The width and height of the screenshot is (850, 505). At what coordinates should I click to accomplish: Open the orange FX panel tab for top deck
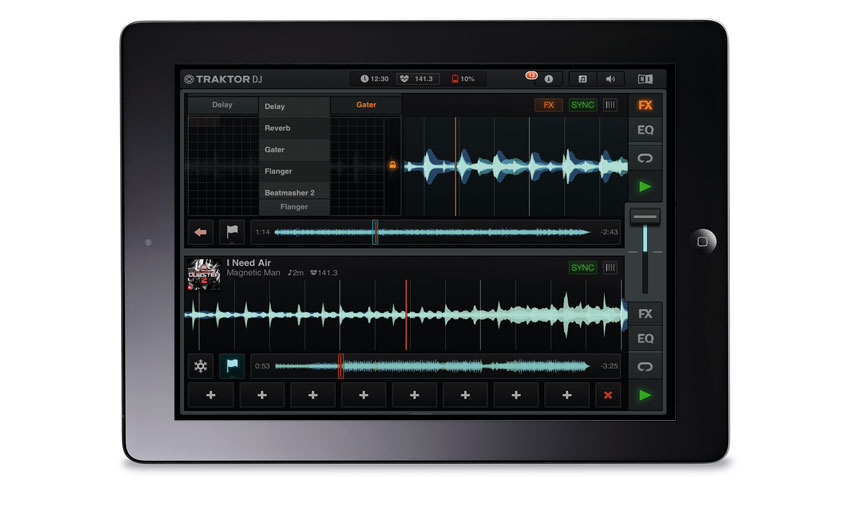pyautogui.click(x=645, y=105)
